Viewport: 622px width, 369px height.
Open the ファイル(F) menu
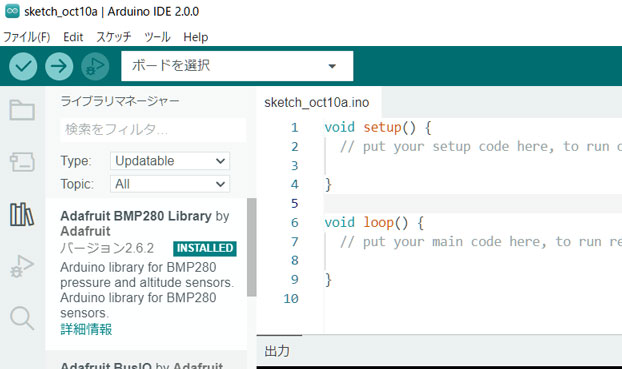(x=27, y=37)
